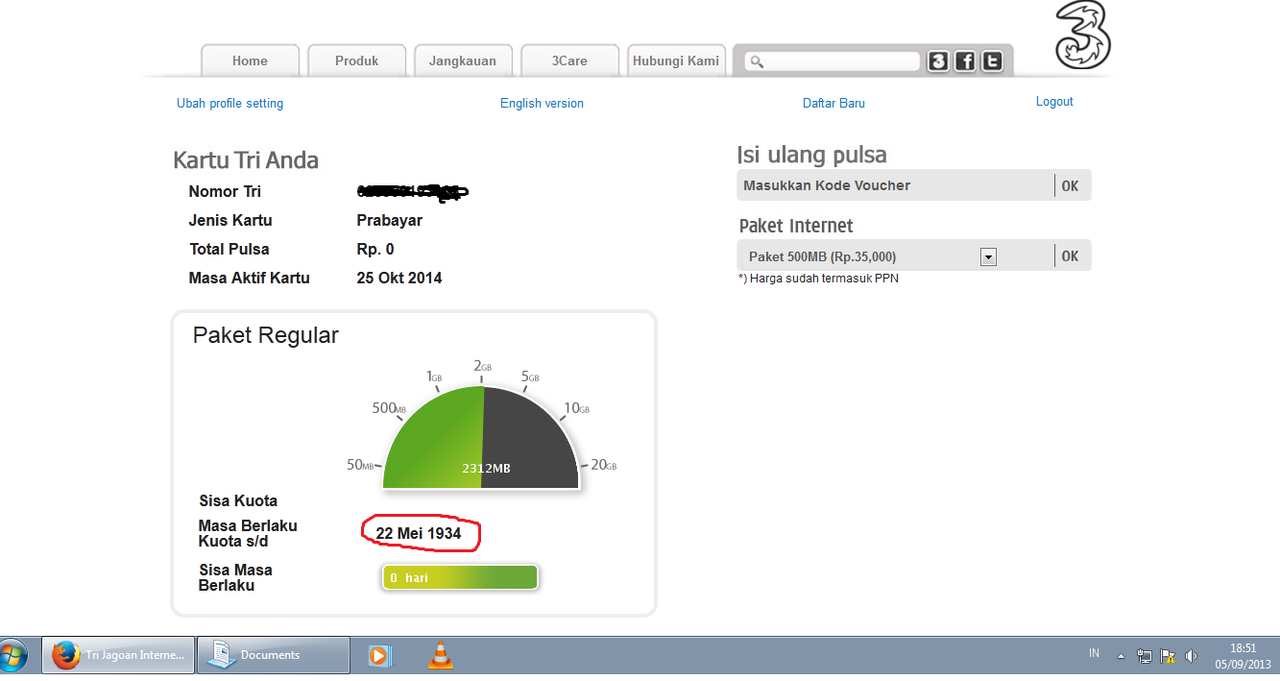The image size is (1280, 681).
Task: Launch Windows Media Player from taskbar
Action: click(380, 656)
